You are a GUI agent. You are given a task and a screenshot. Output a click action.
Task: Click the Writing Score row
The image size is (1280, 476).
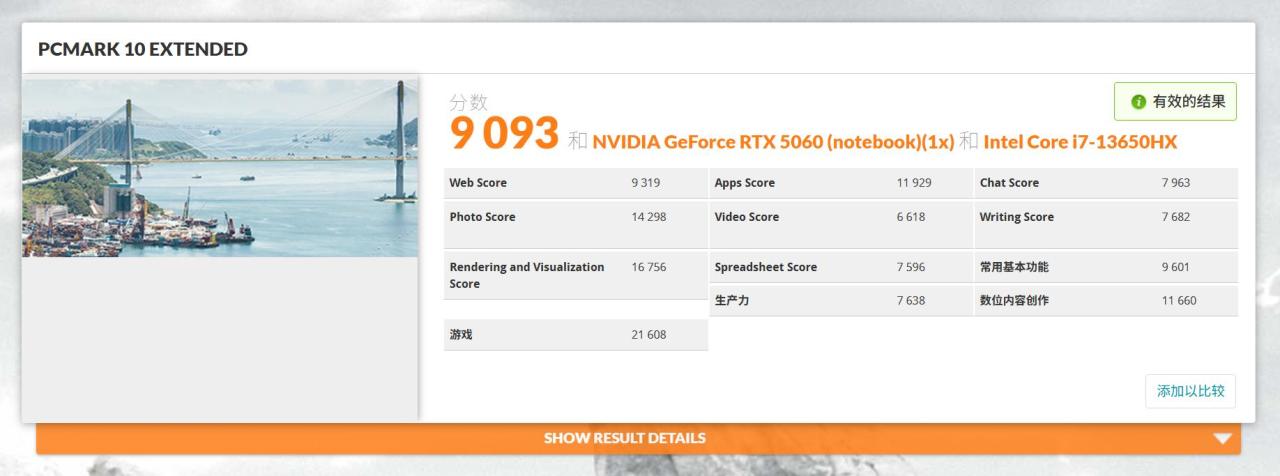[1105, 217]
